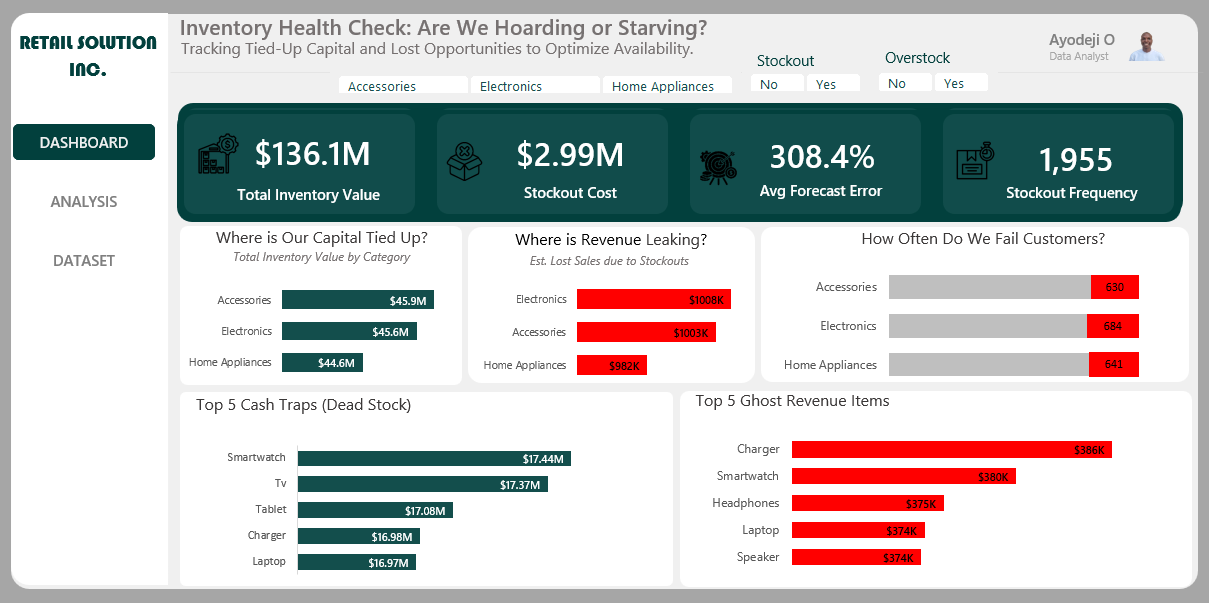The image size is (1209, 603).
Task: Click the Data Analyst role label
Action: (x=1079, y=57)
